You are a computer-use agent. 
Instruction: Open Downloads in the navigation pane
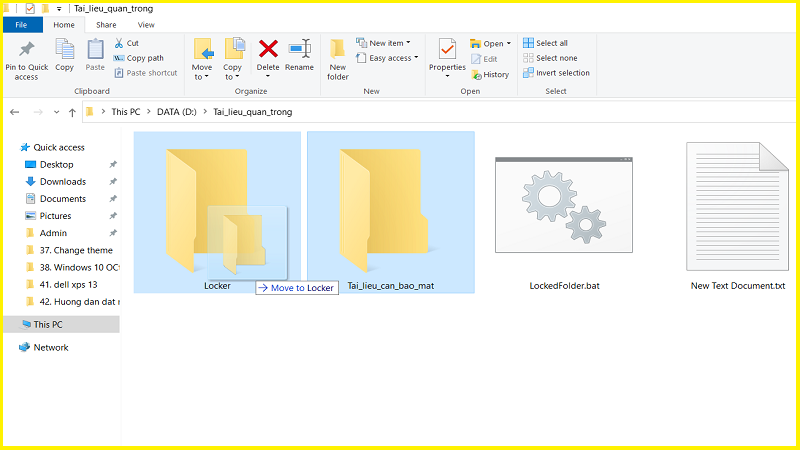(63, 182)
